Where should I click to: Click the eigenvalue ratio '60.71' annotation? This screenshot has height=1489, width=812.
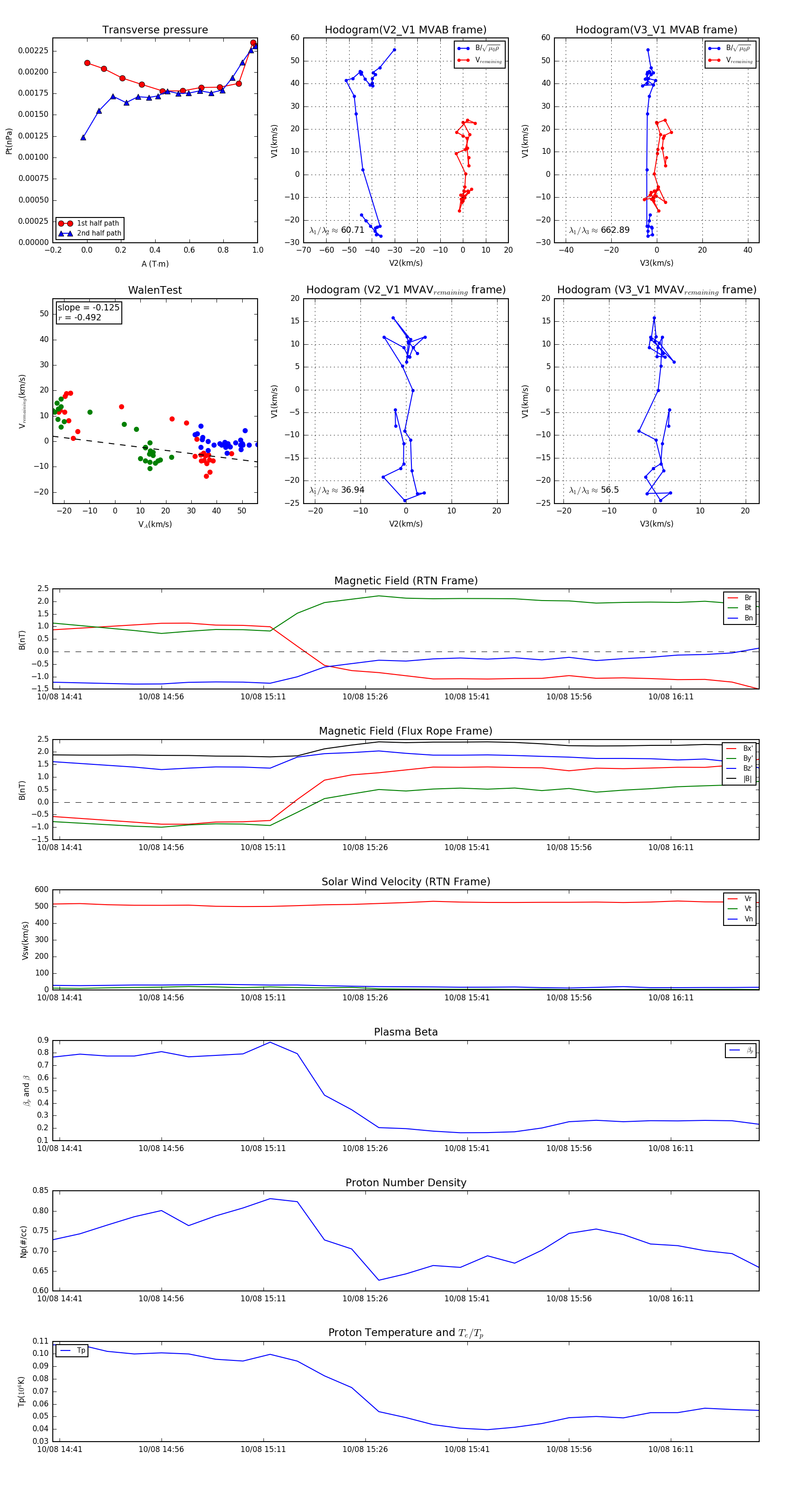pyautogui.click(x=337, y=230)
